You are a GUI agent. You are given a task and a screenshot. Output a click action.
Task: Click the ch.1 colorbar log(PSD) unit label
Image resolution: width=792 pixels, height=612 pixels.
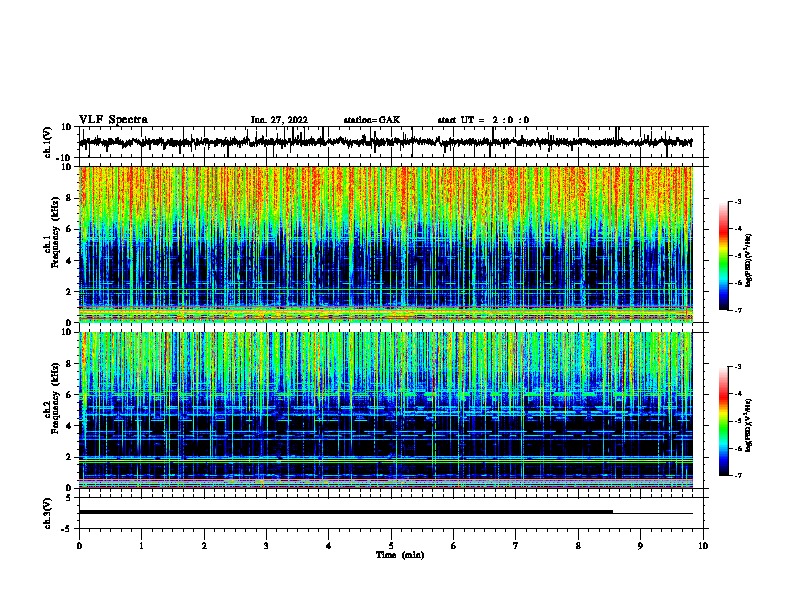(x=749, y=260)
